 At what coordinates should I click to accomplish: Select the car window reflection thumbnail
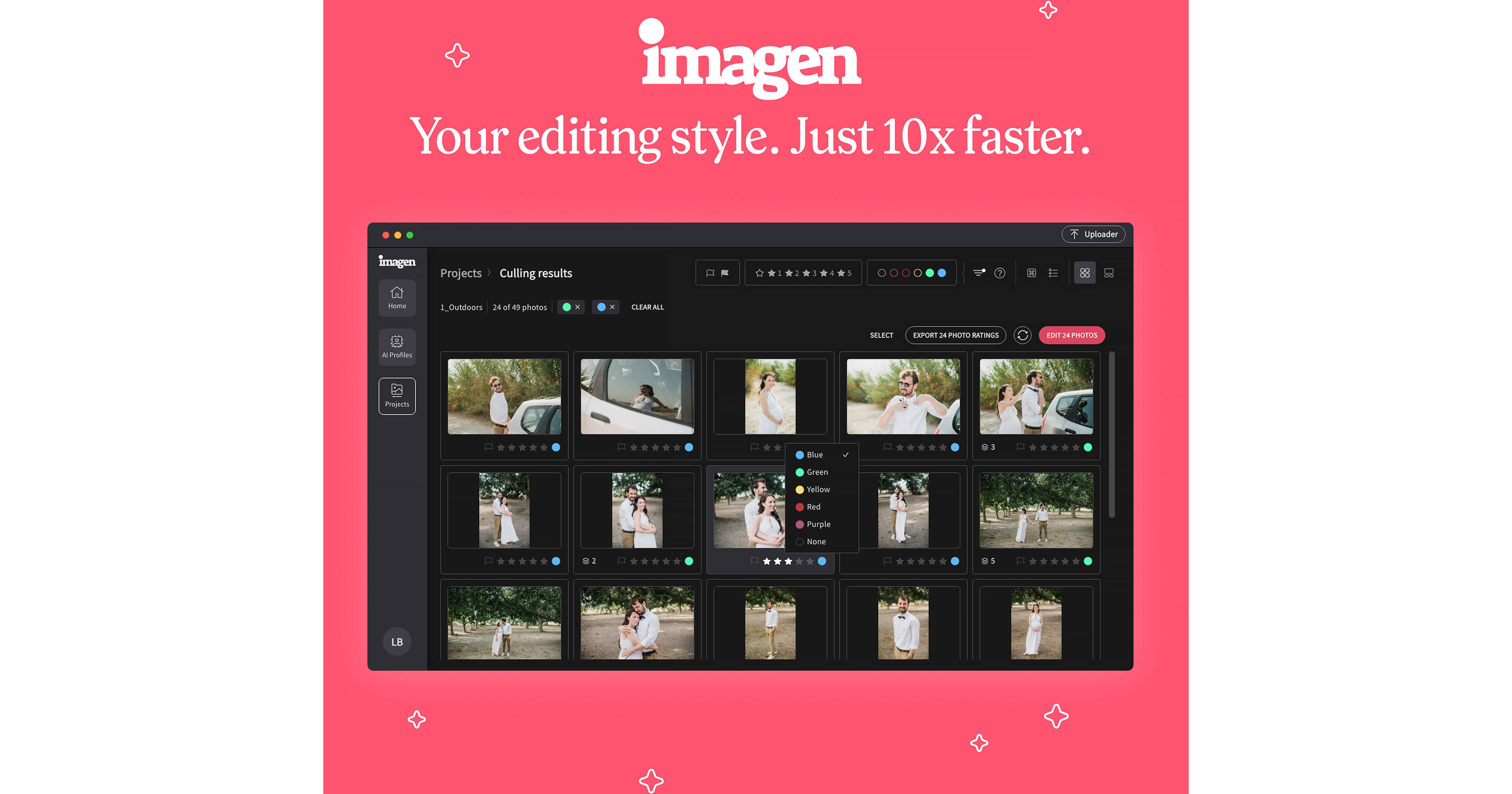637,397
